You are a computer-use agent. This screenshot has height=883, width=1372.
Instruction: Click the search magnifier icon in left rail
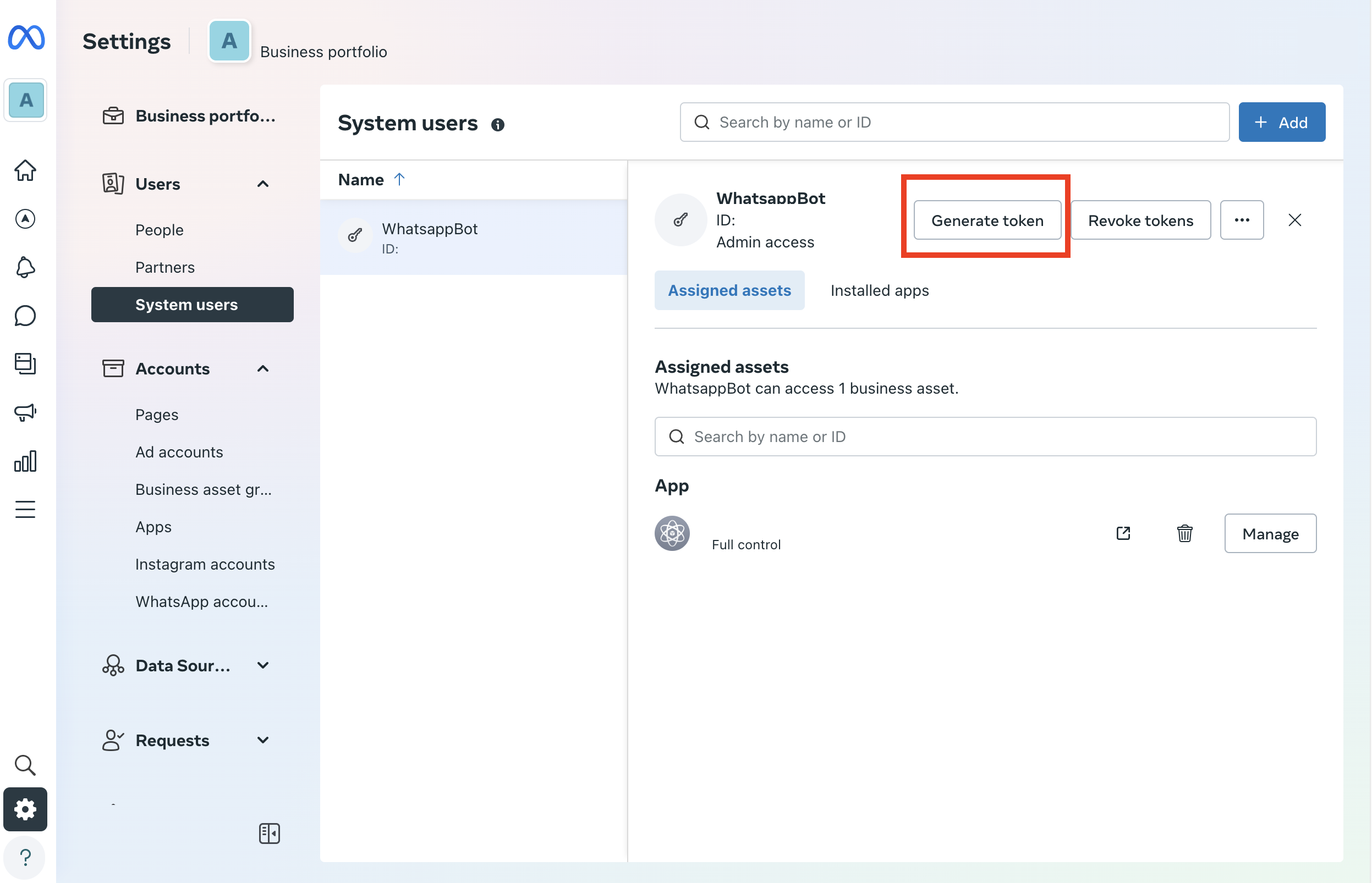(25, 765)
